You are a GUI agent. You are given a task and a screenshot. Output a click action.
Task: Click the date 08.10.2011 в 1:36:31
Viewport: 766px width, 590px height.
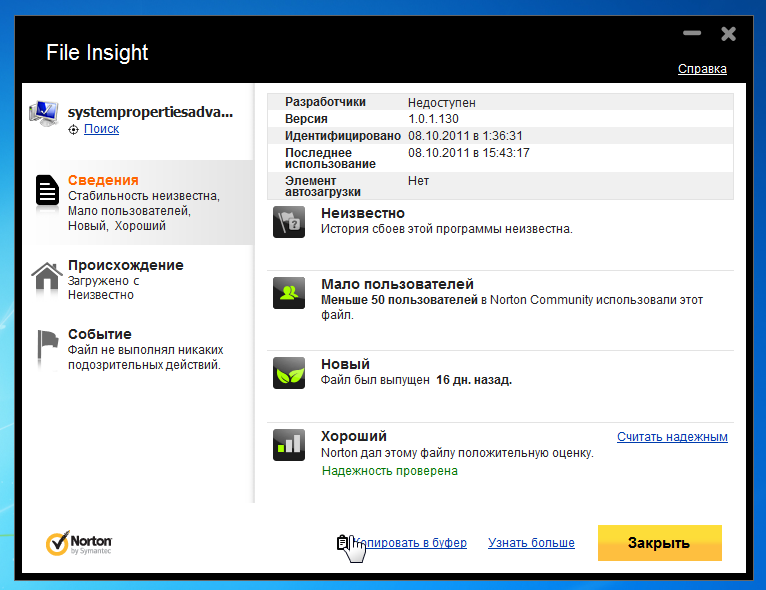(x=465, y=135)
